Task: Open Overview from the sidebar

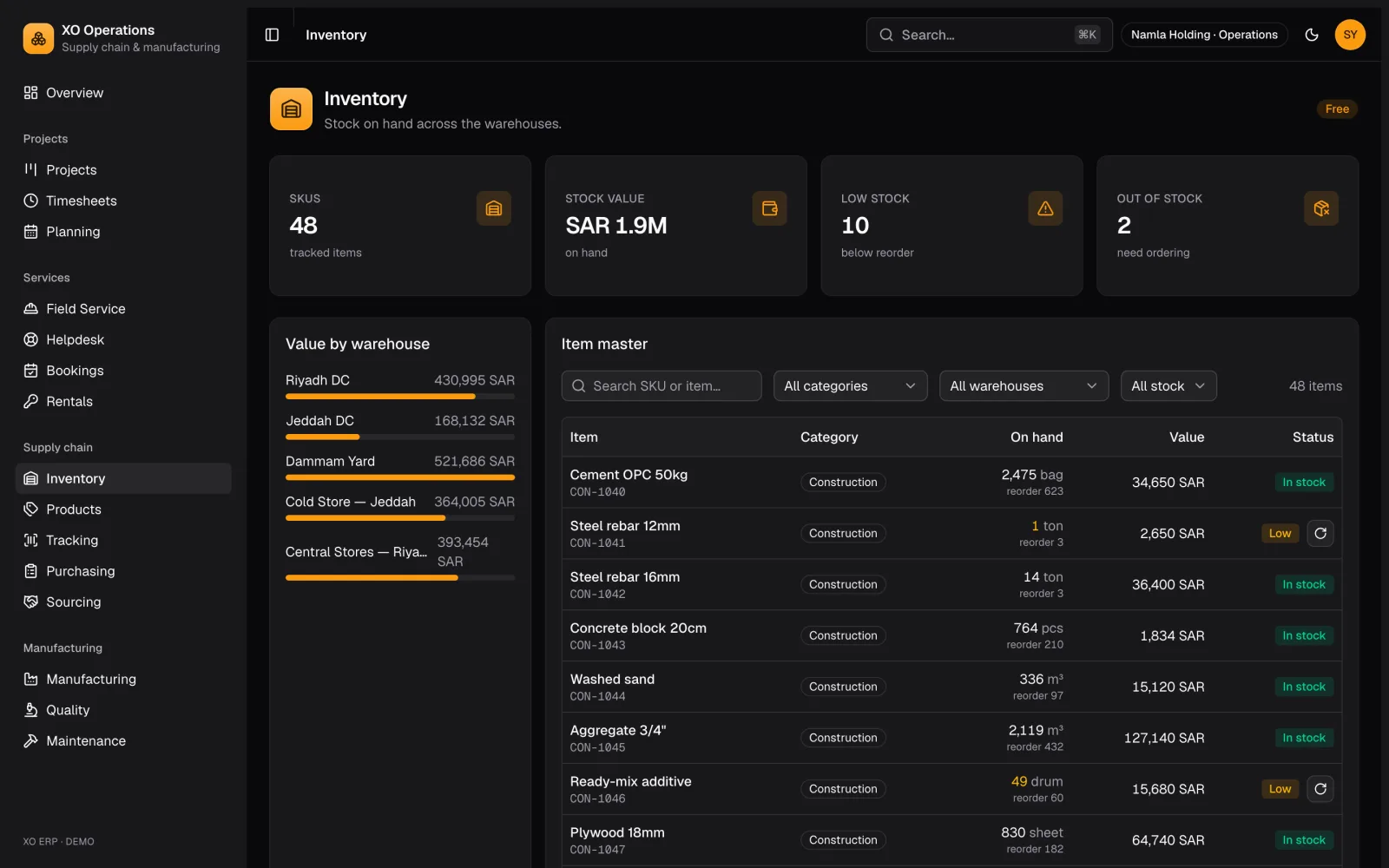Action: [123, 93]
